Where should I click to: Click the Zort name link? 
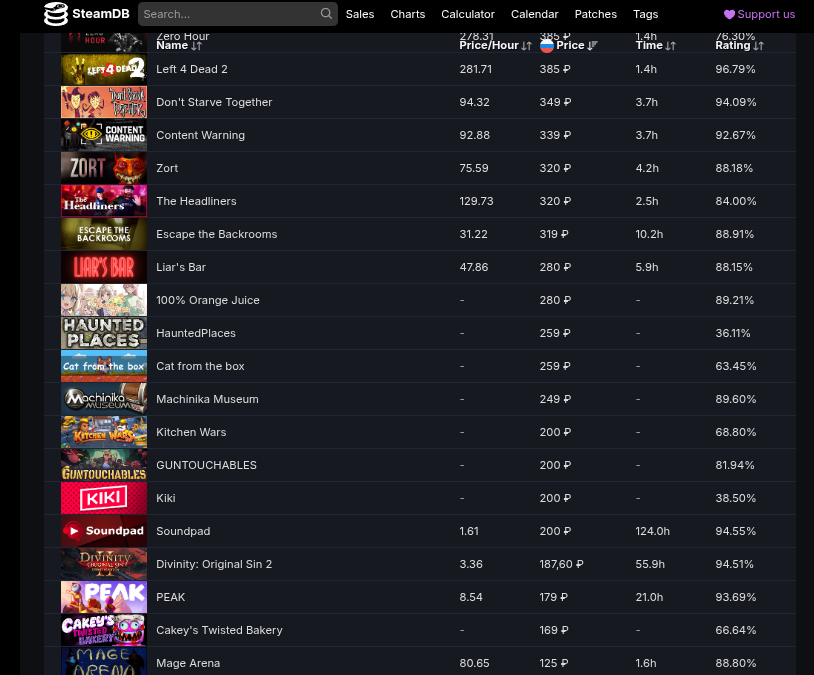(167, 168)
